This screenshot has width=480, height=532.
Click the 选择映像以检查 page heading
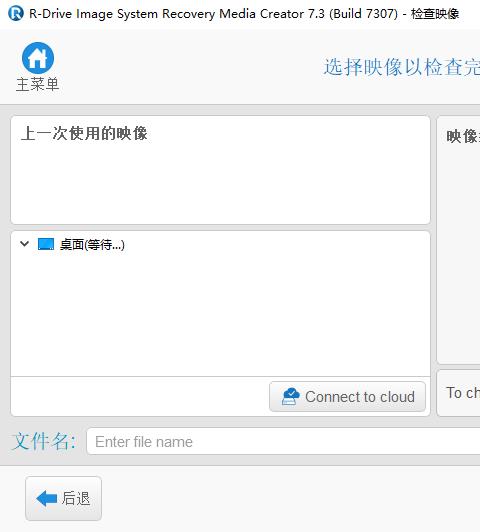click(x=402, y=67)
